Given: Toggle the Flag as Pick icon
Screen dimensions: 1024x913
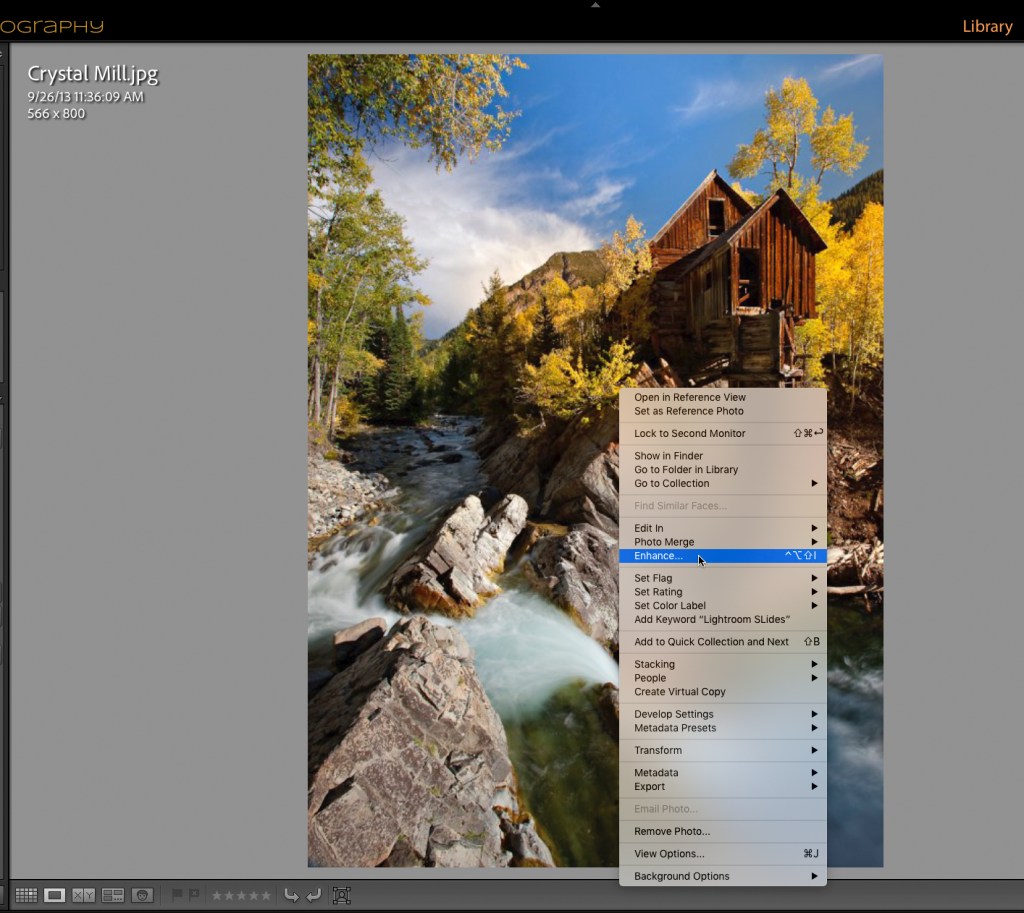Looking at the screenshot, I should point(177,895).
